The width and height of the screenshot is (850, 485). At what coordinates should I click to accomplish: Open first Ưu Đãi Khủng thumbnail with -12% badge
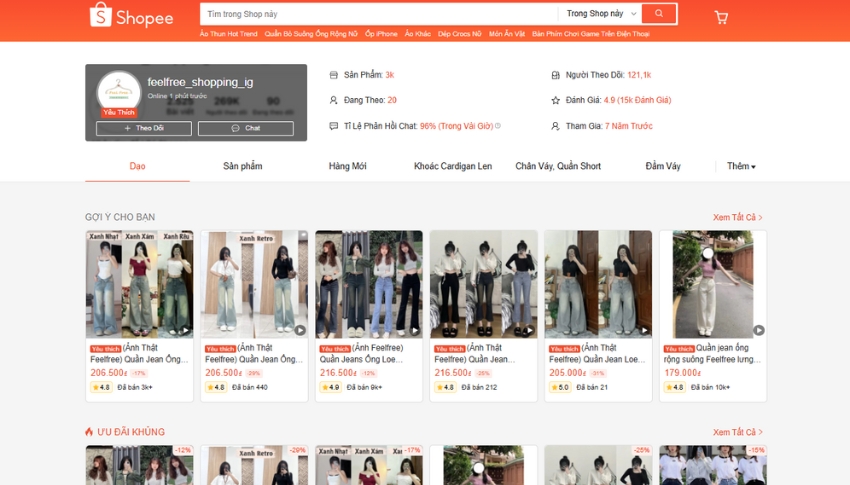139,465
